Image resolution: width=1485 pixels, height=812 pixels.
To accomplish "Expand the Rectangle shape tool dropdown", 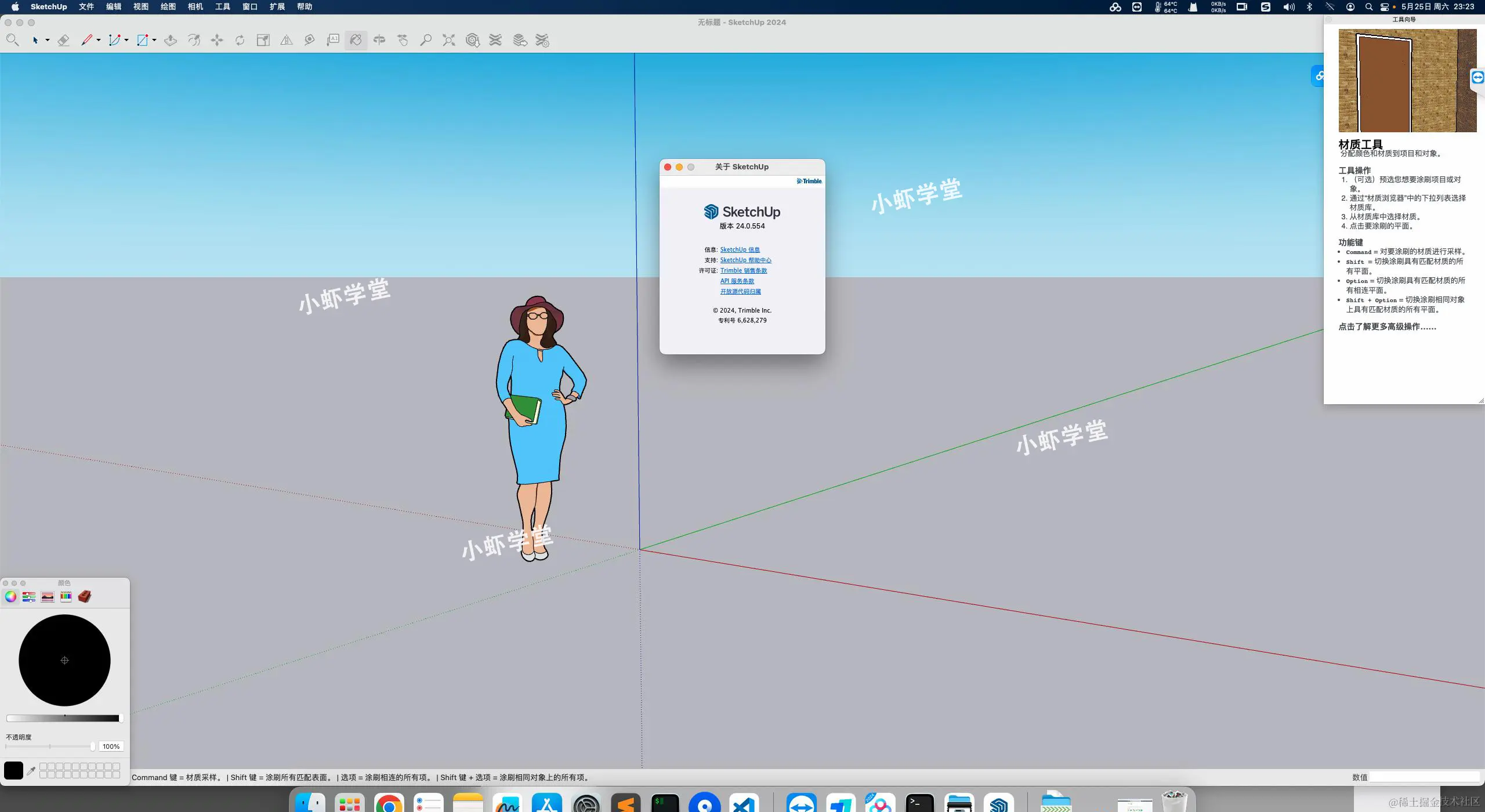I will 154,40.
